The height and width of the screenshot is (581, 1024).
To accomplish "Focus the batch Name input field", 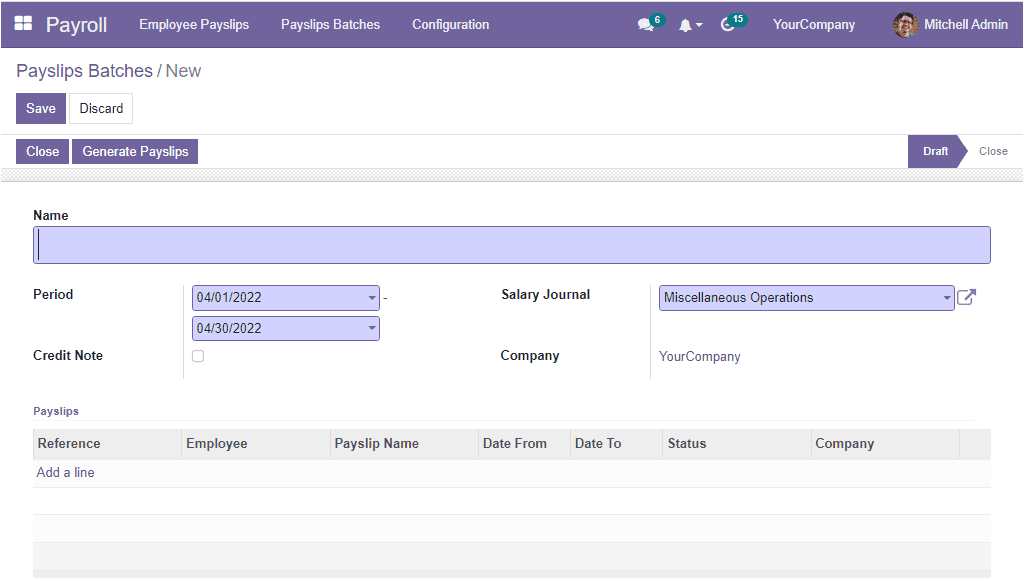I will tap(512, 245).
